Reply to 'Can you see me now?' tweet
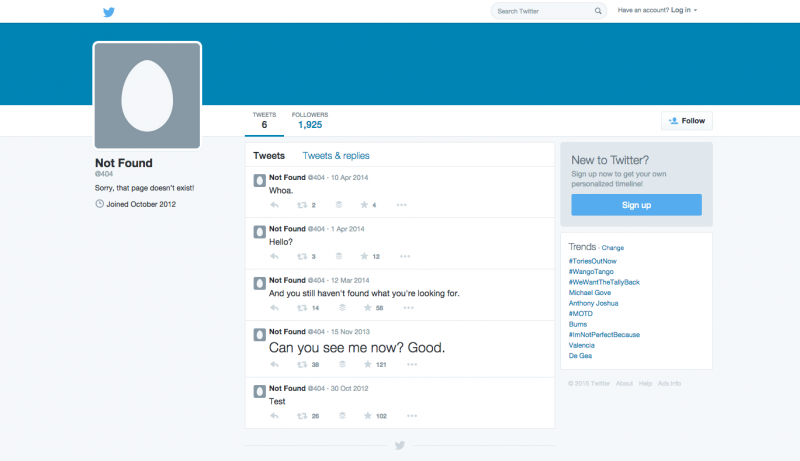 pyautogui.click(x=274, y=365)
